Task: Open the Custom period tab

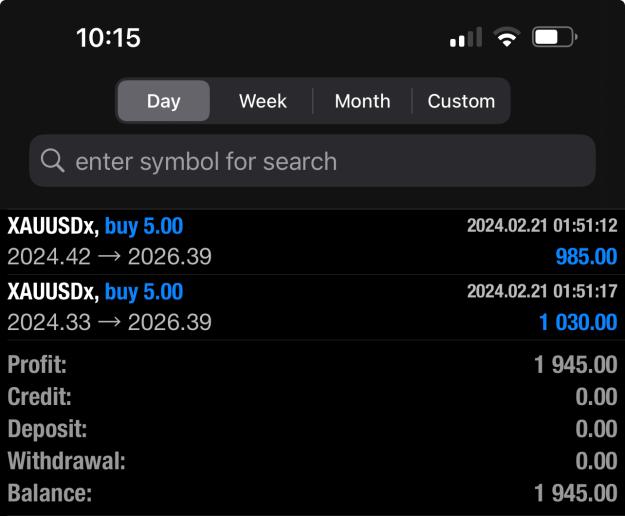Action: pyautogui.click(x=461, y=101)
